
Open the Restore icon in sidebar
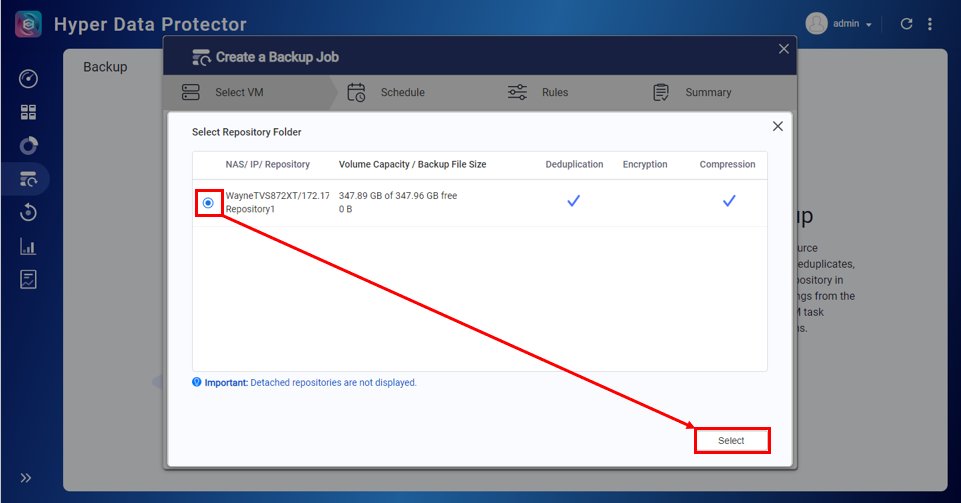click(x=28, y=213)
